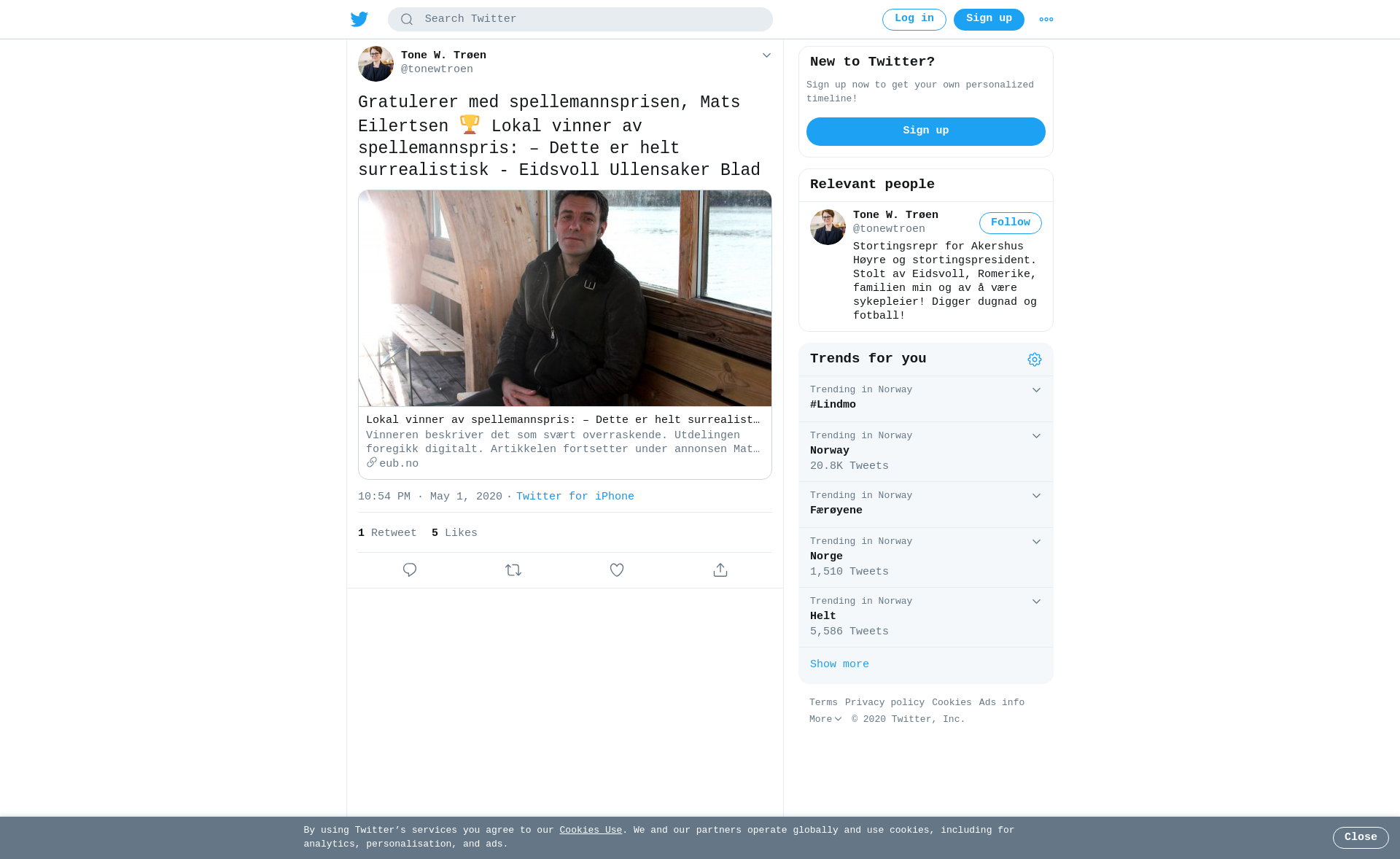Like the tweet with the heart icon
Viewport: 1400px width, 859px height.
coord(617,570)
